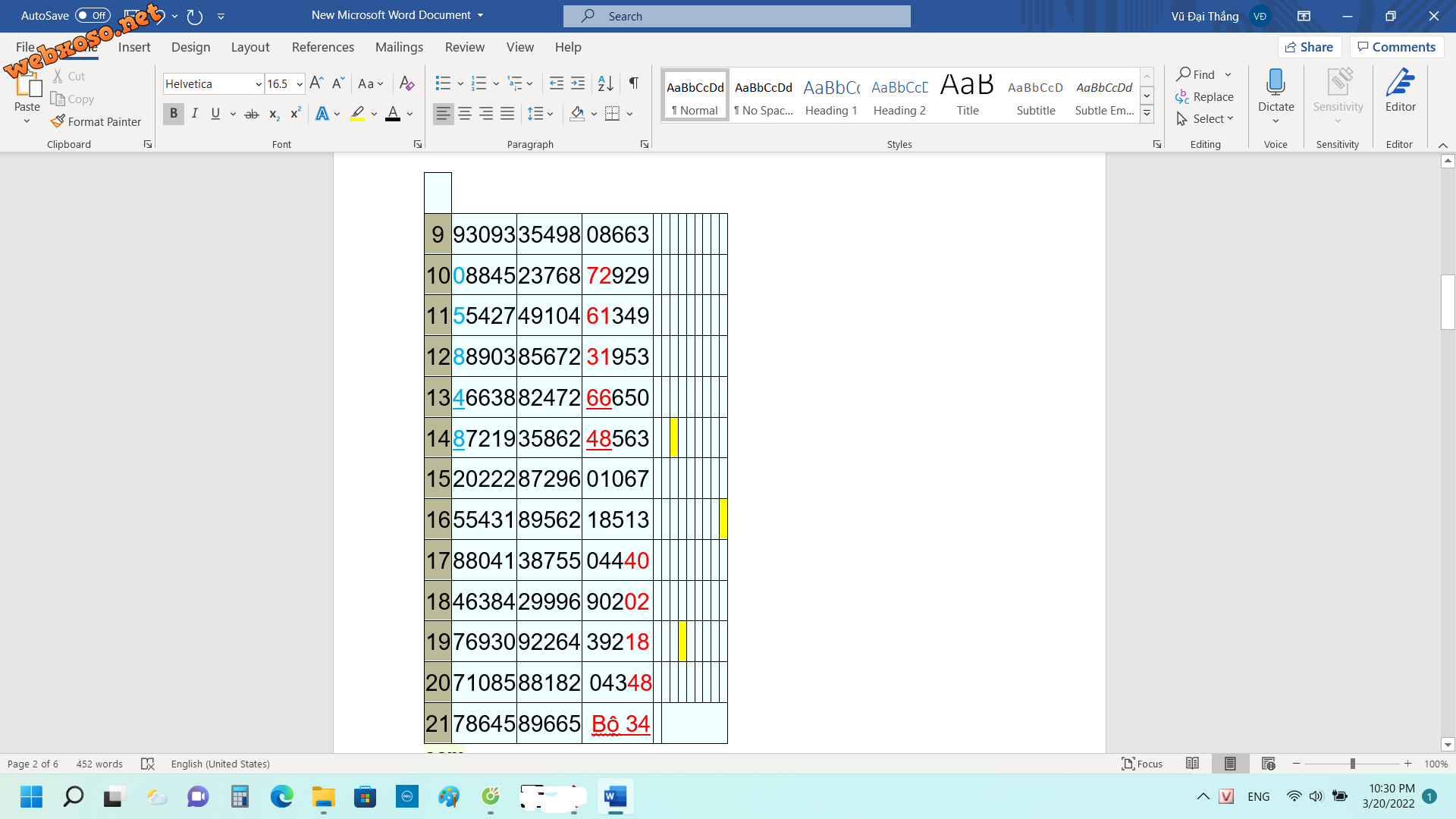Image resolution: width=1456 pixels, height=819 pixels.
Task: Toggle Superscript formatting
Action: [296, 114]
